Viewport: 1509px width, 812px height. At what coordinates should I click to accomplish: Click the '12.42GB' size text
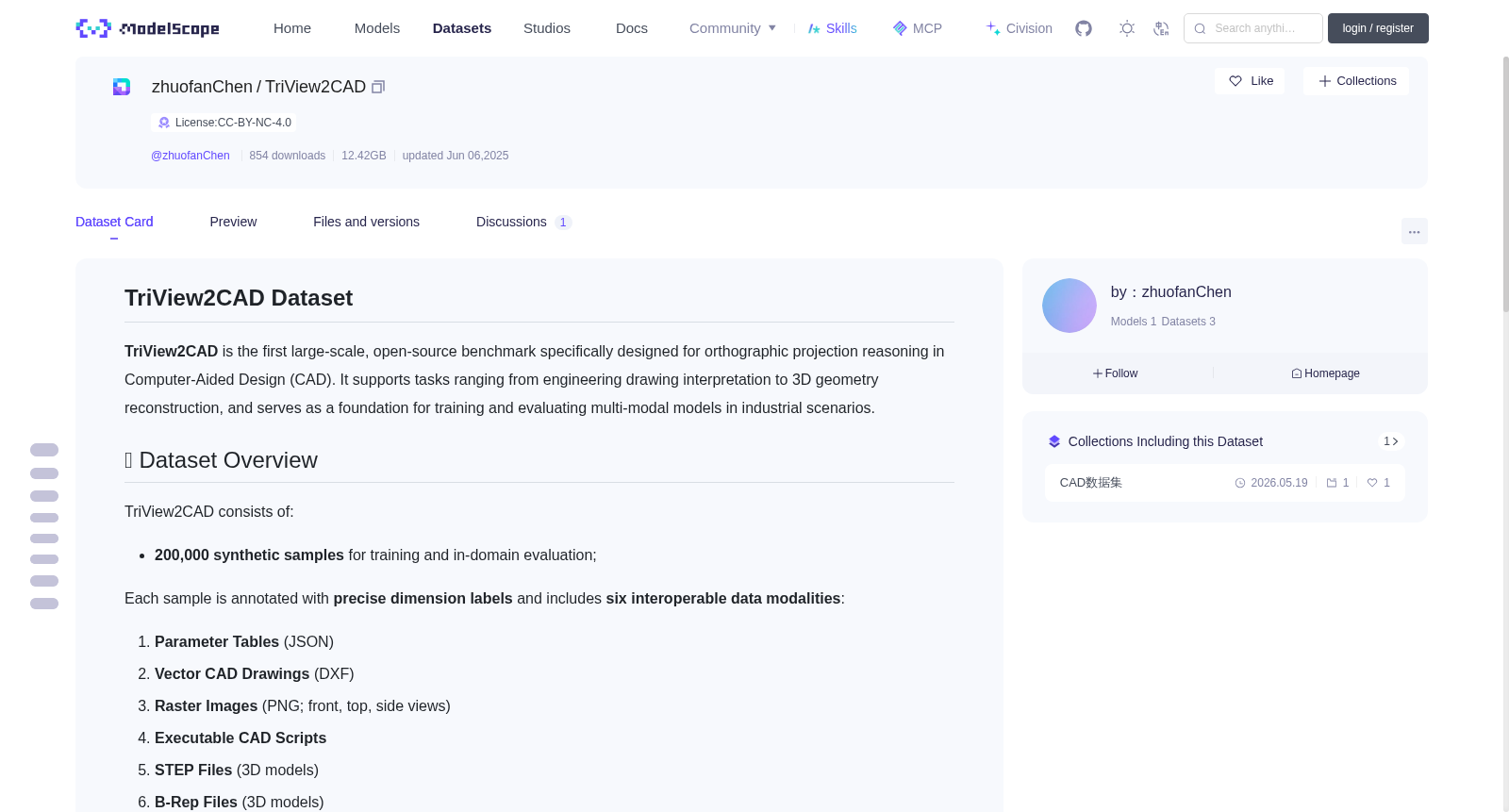[x=364, y=156]
